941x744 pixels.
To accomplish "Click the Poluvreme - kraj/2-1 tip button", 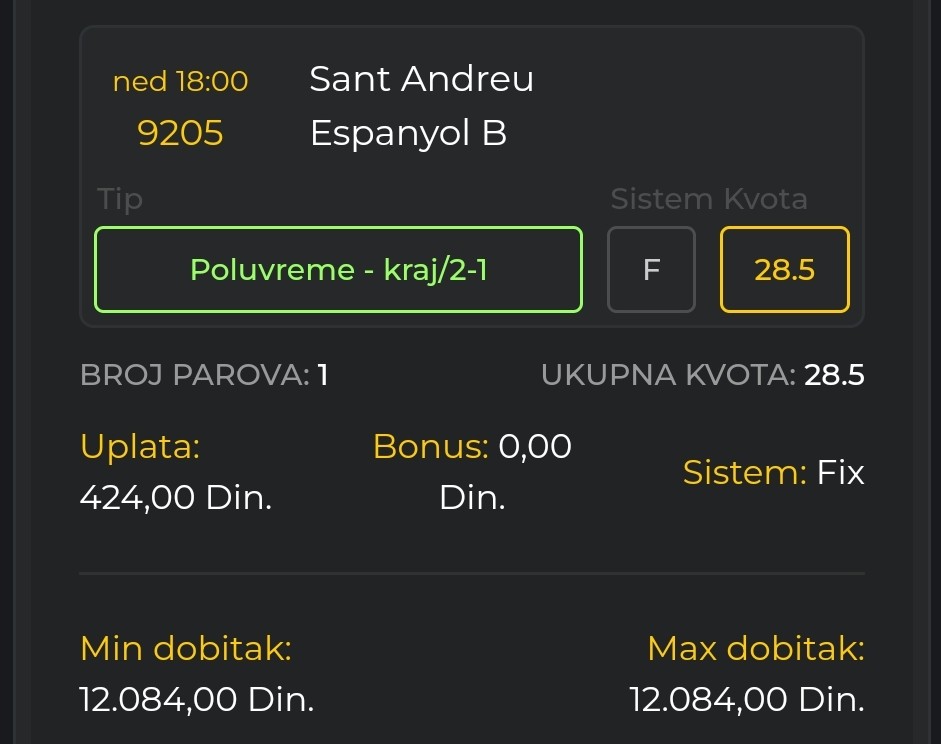I will point(338,270).
